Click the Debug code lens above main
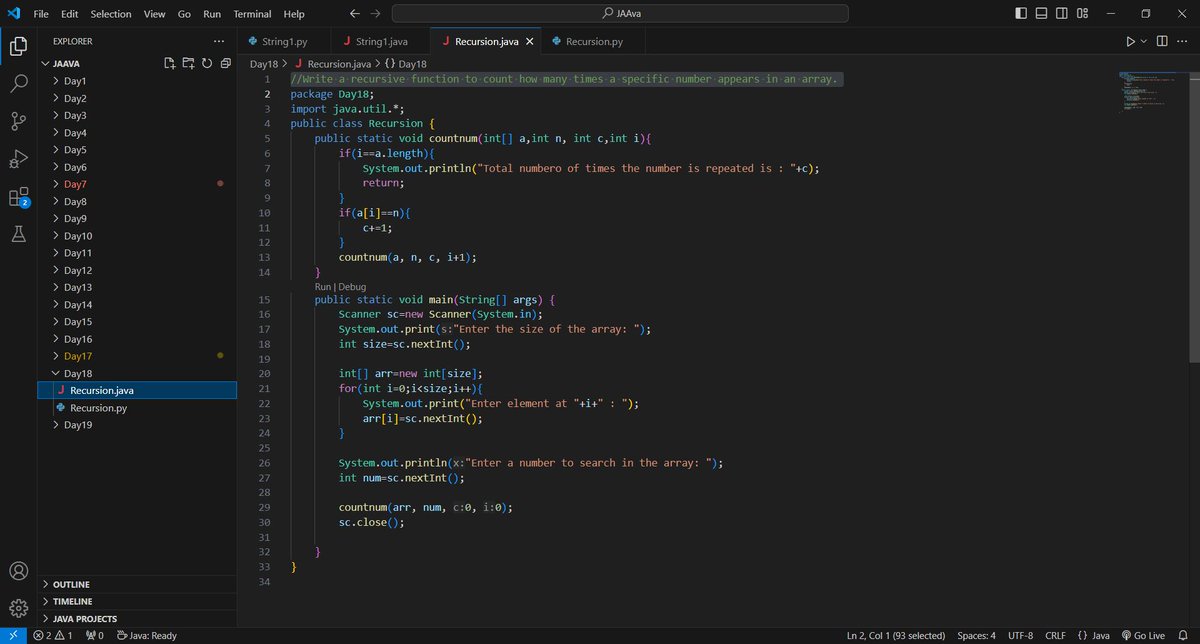The width and height of the screenshot is (1200, 644). coord(352,287)
